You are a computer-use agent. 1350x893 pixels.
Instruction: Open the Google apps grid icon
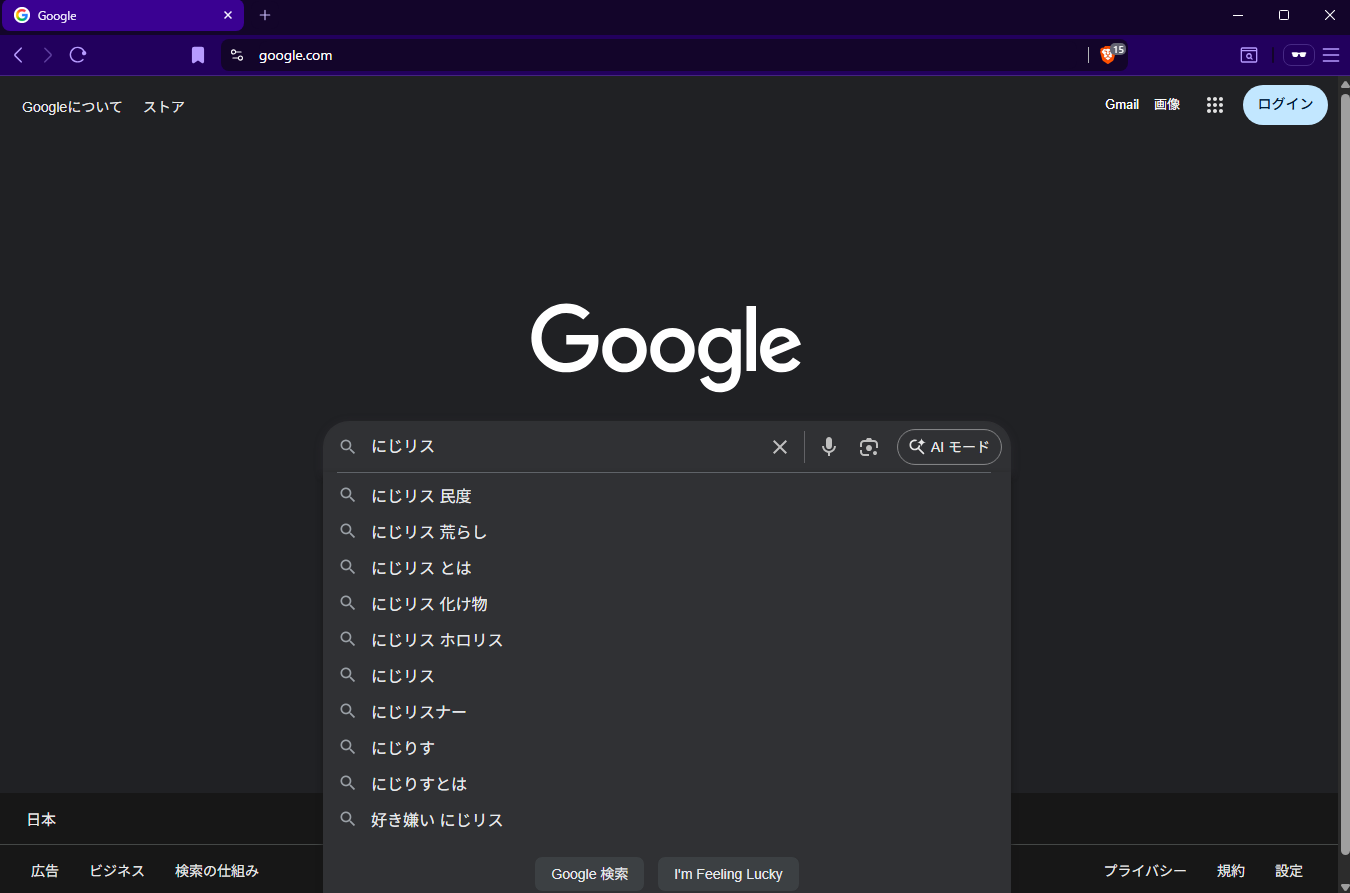click(x=1215, y=105)
